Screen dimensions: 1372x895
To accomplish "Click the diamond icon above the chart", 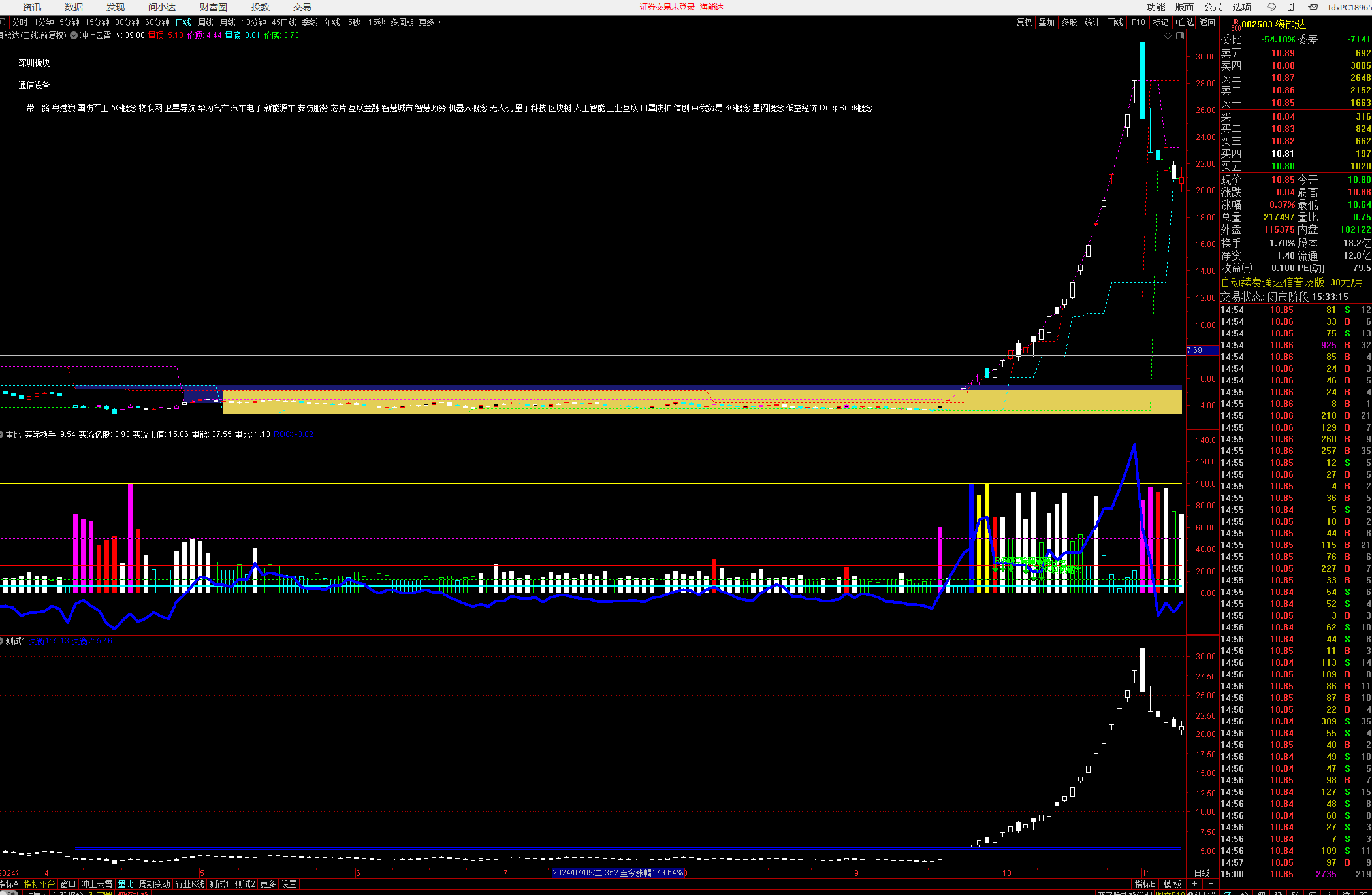I will (1168, 36).
